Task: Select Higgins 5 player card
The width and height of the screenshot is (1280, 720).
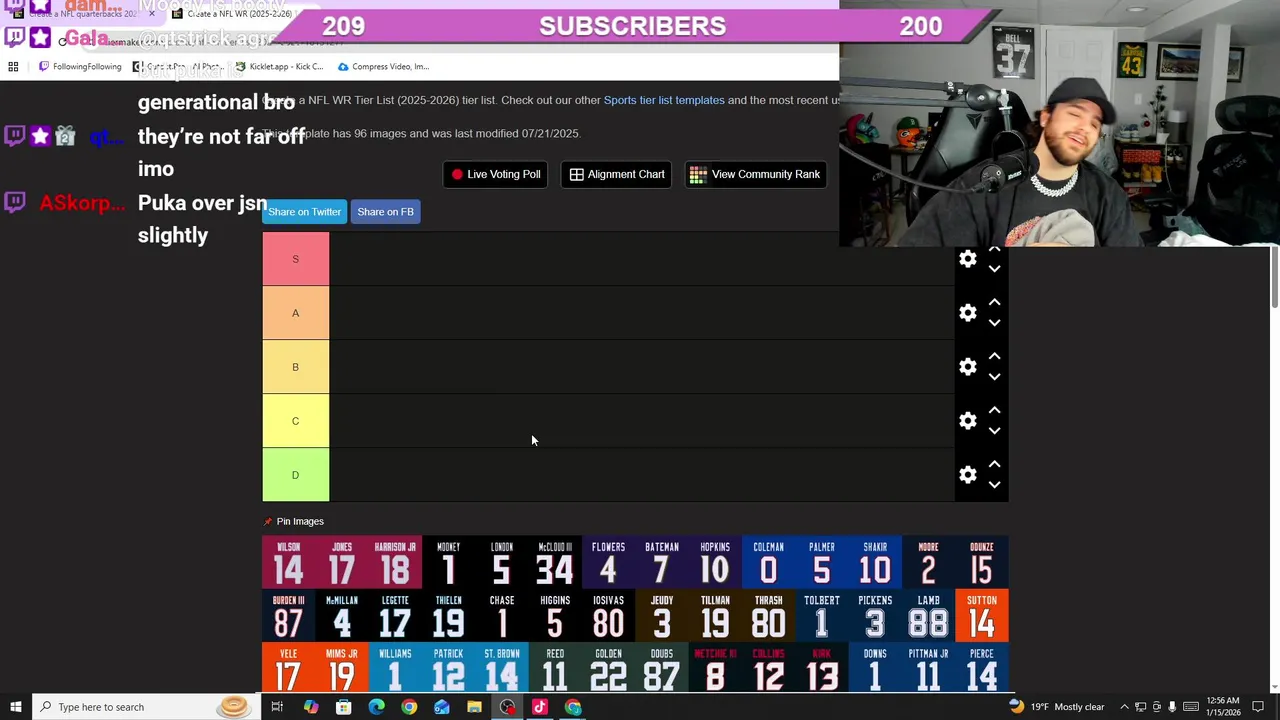Action: (555, 615)
